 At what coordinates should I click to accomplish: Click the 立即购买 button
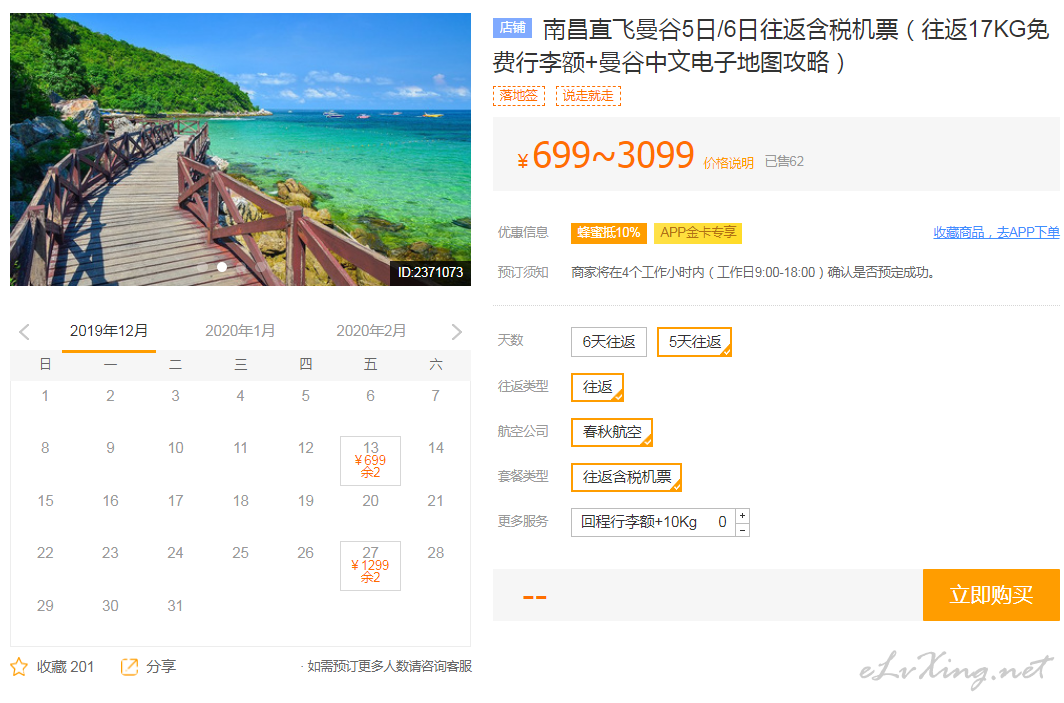pyautogui.click(x=991, y=595)
